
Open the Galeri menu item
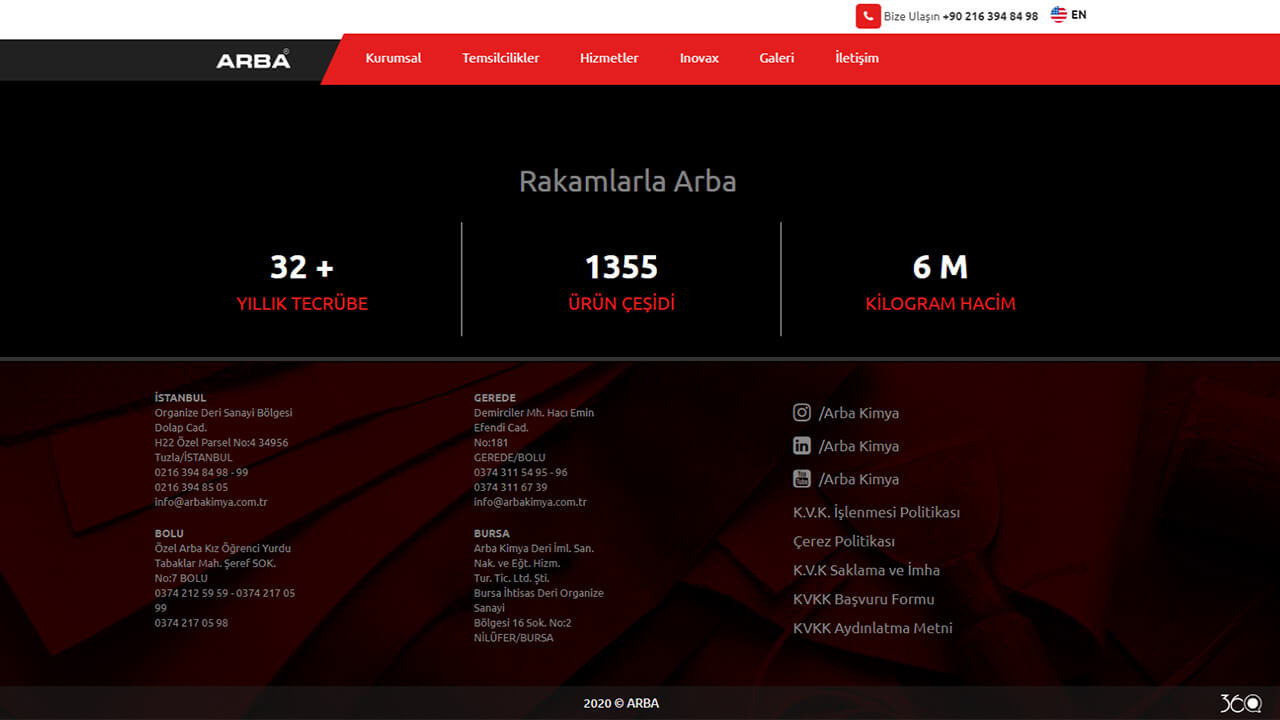tap(776, 58)
